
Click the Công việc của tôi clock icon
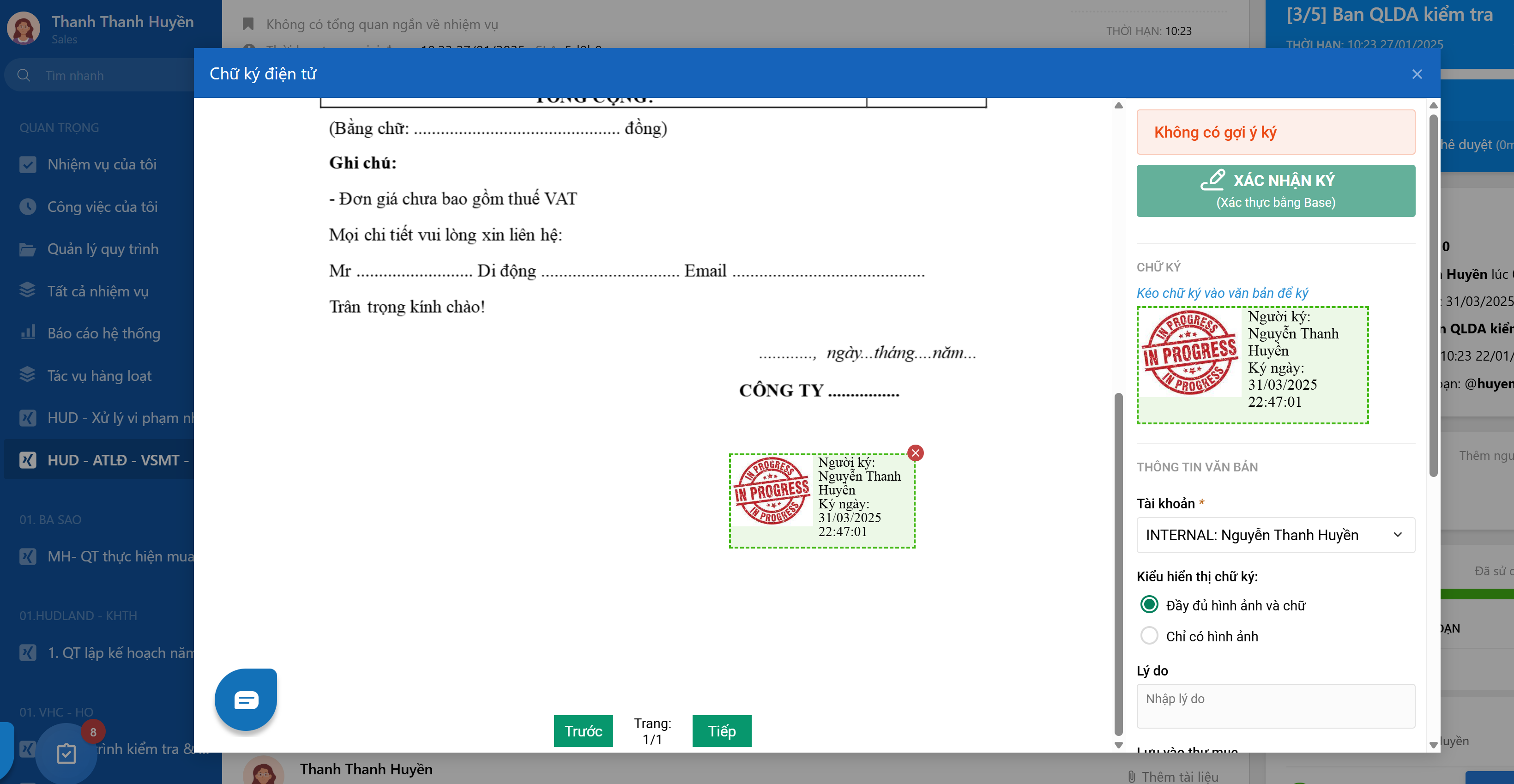pos(28,206)
